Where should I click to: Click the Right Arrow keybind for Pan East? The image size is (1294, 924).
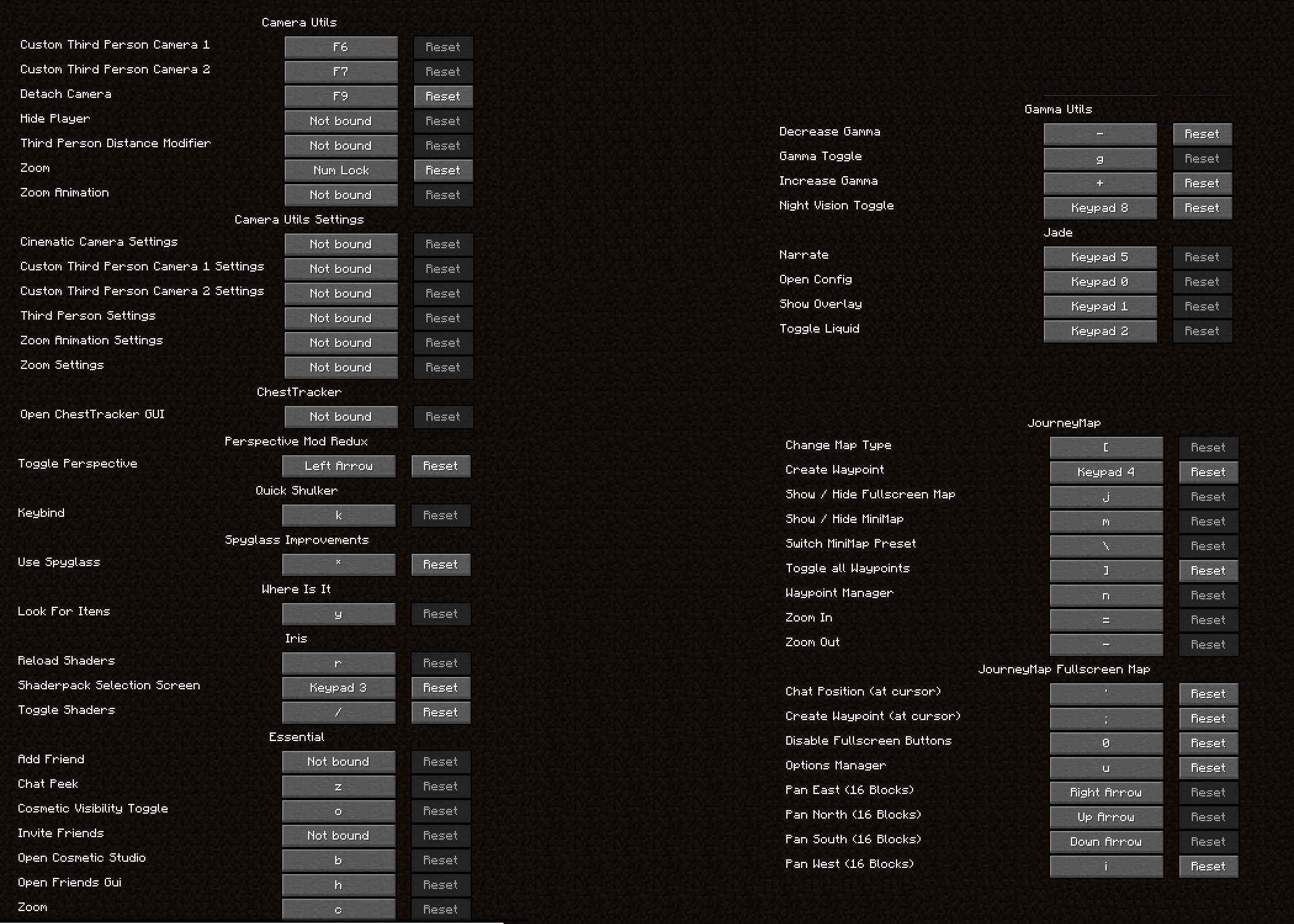click(1106, 793)
